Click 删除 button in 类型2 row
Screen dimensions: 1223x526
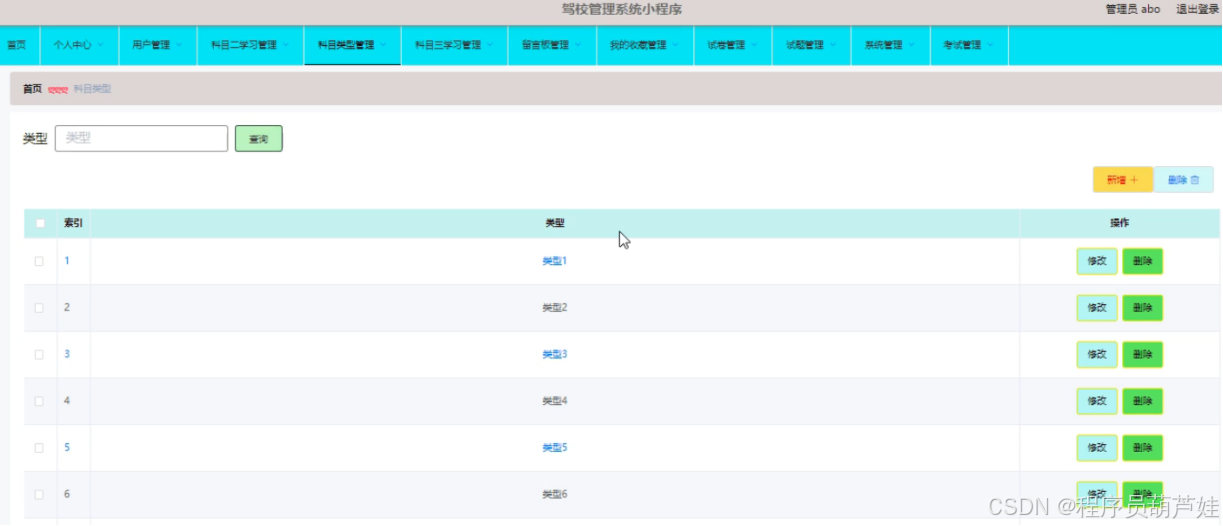[x=1143, y=308]
